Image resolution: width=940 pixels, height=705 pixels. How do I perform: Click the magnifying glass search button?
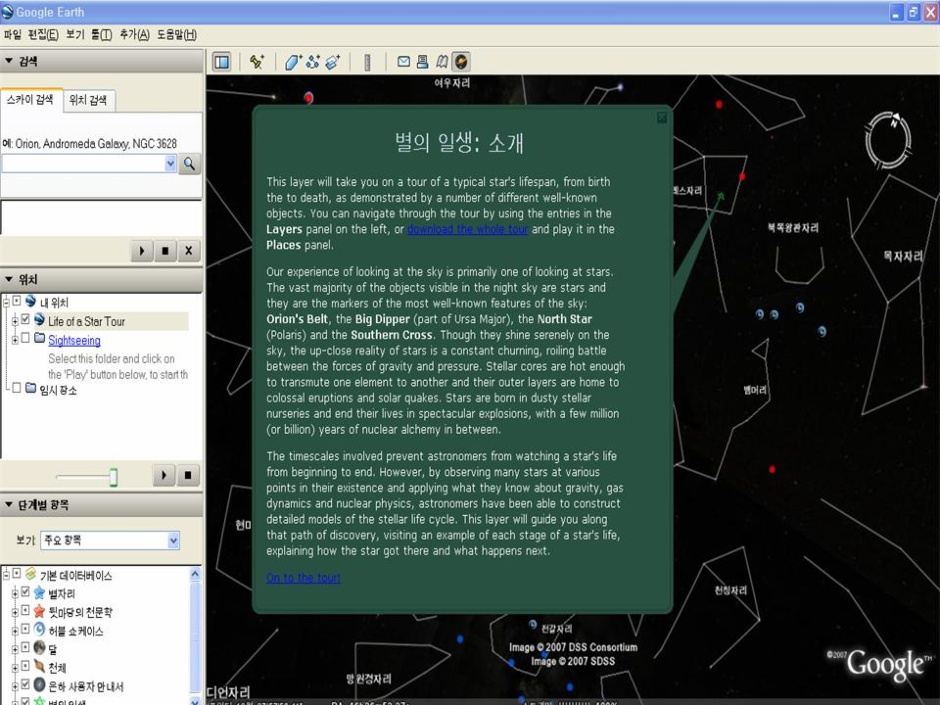pos(189,164)
